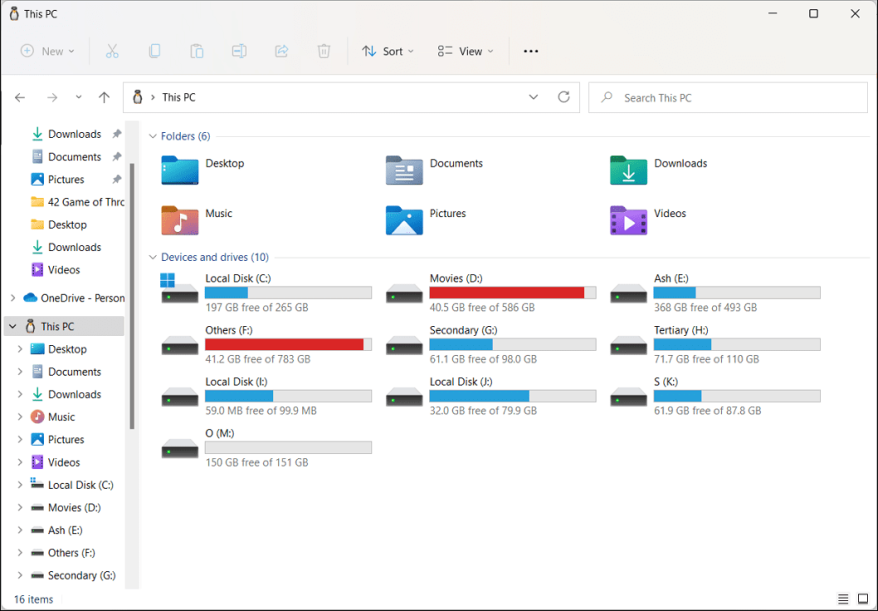Screen dimensions: 878x611
Task: Go up one level with Up arrow
Action: click(x=104, y=98)
